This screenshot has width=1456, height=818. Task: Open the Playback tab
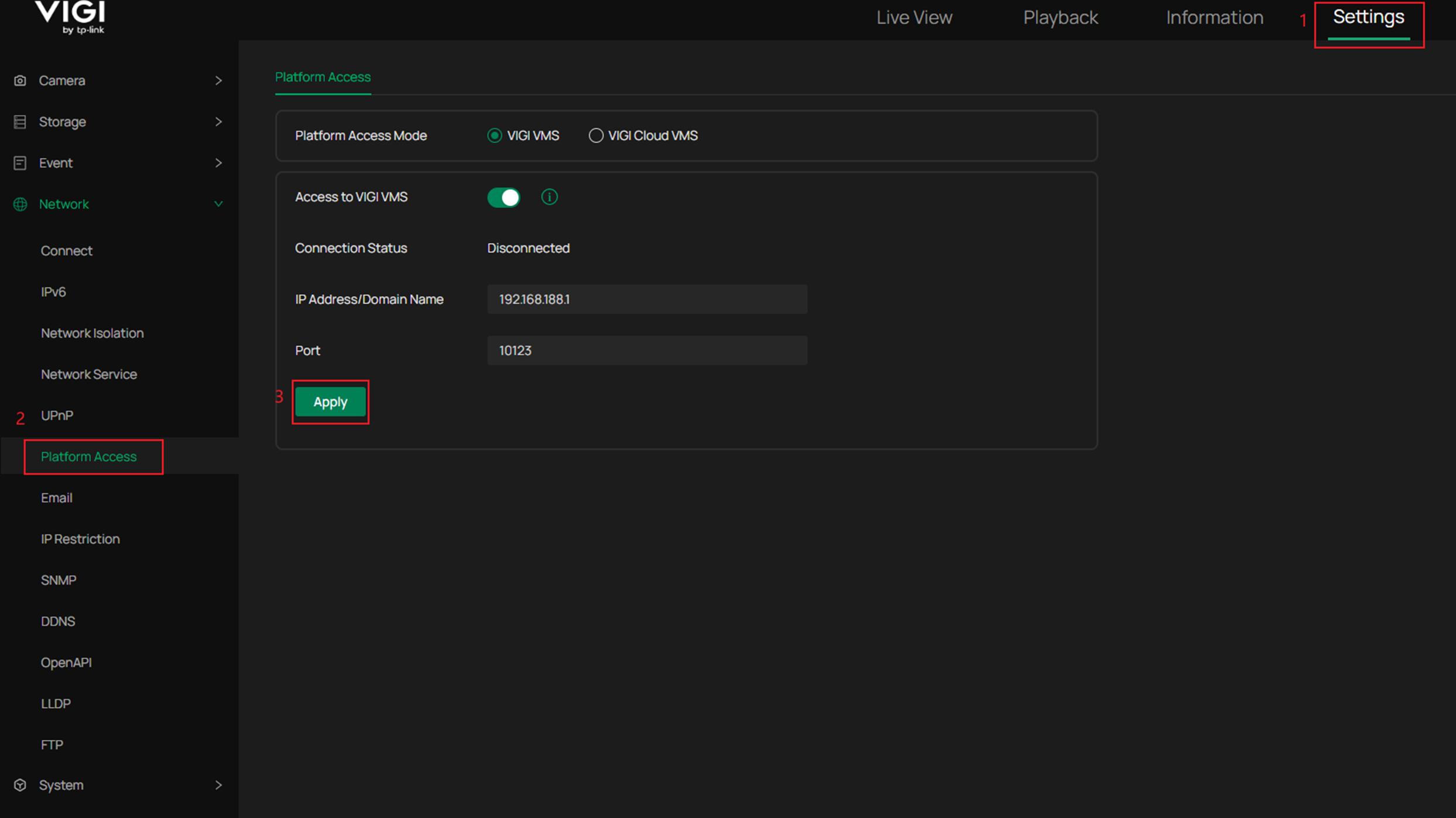pyautogui.click(x=1061, y=18)
